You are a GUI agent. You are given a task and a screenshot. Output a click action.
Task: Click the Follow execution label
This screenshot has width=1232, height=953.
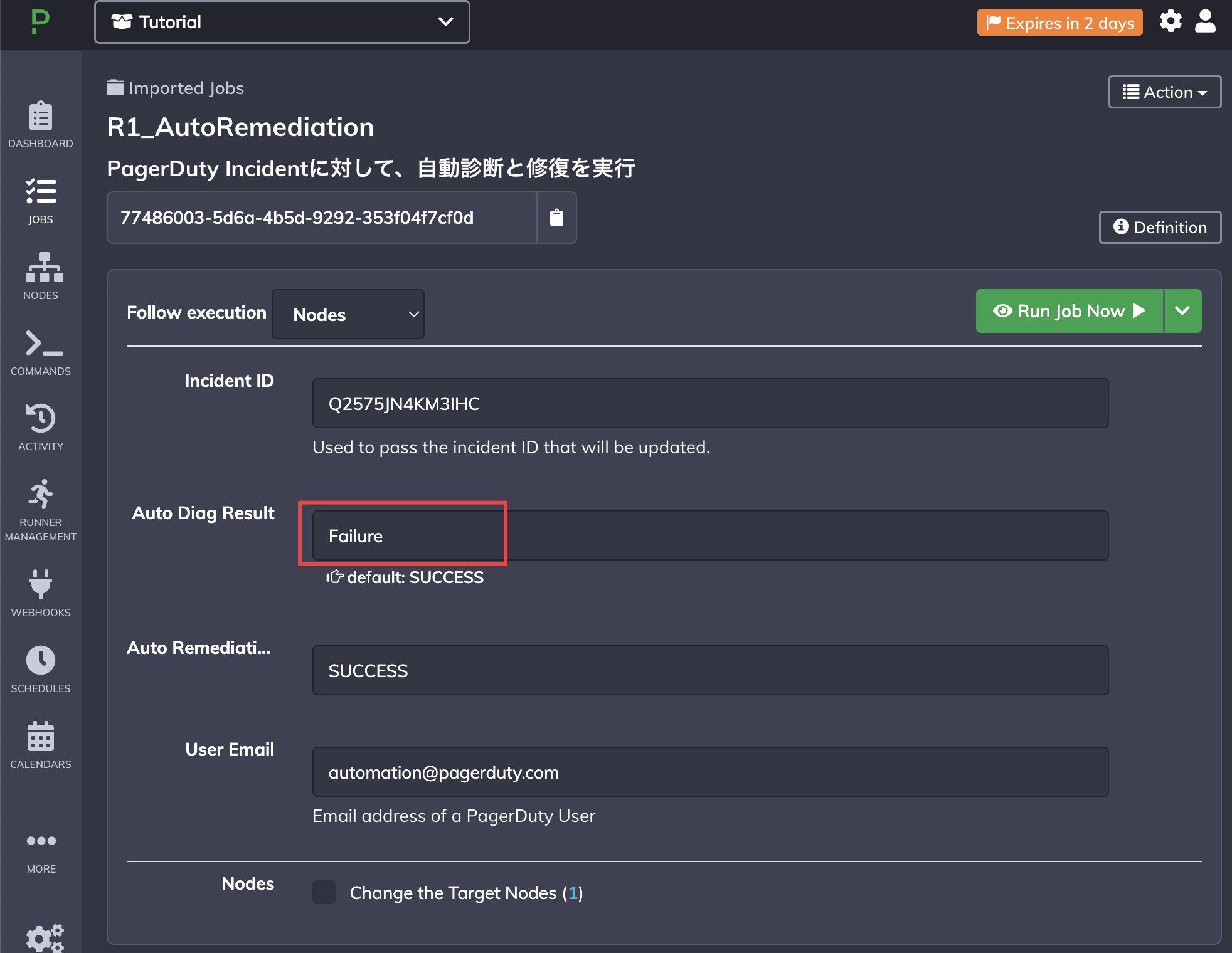coord(196,312)
